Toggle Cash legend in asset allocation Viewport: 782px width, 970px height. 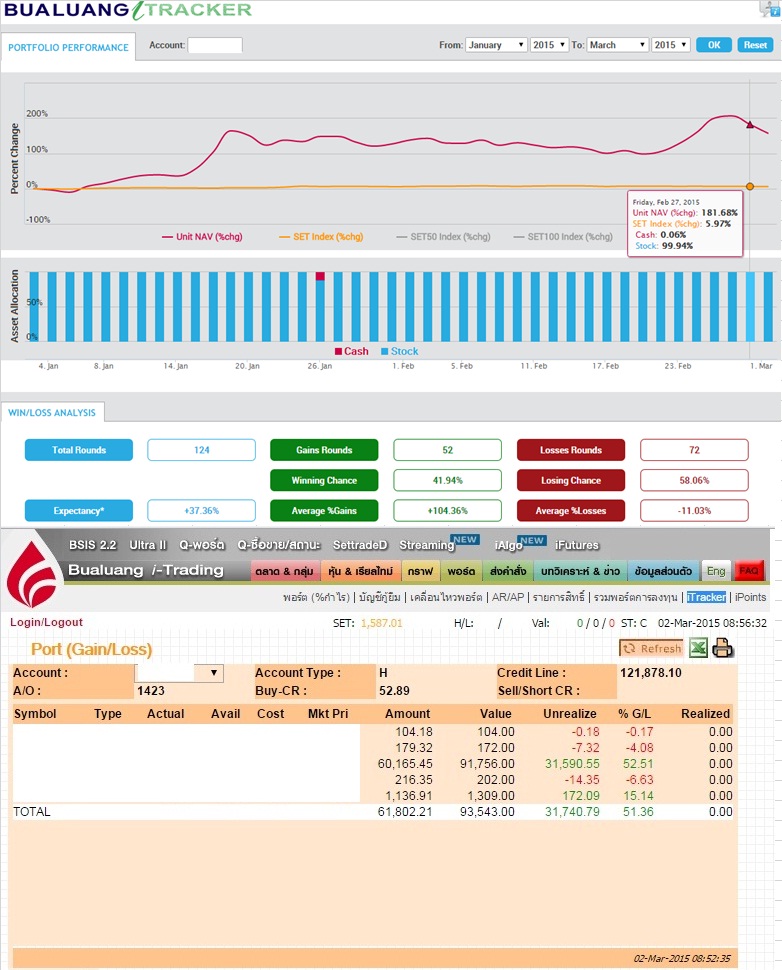351,351
